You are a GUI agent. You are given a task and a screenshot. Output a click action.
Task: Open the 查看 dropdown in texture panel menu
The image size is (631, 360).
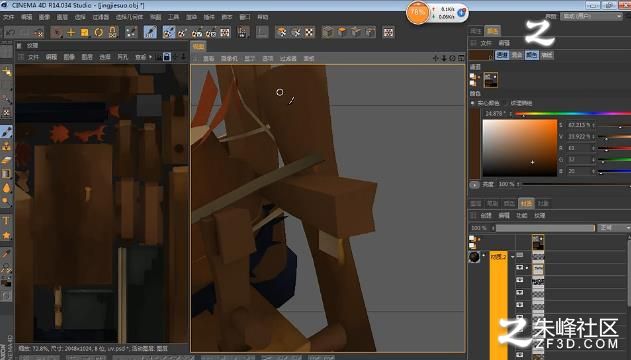pyautogui.click(x=143, y=57)
